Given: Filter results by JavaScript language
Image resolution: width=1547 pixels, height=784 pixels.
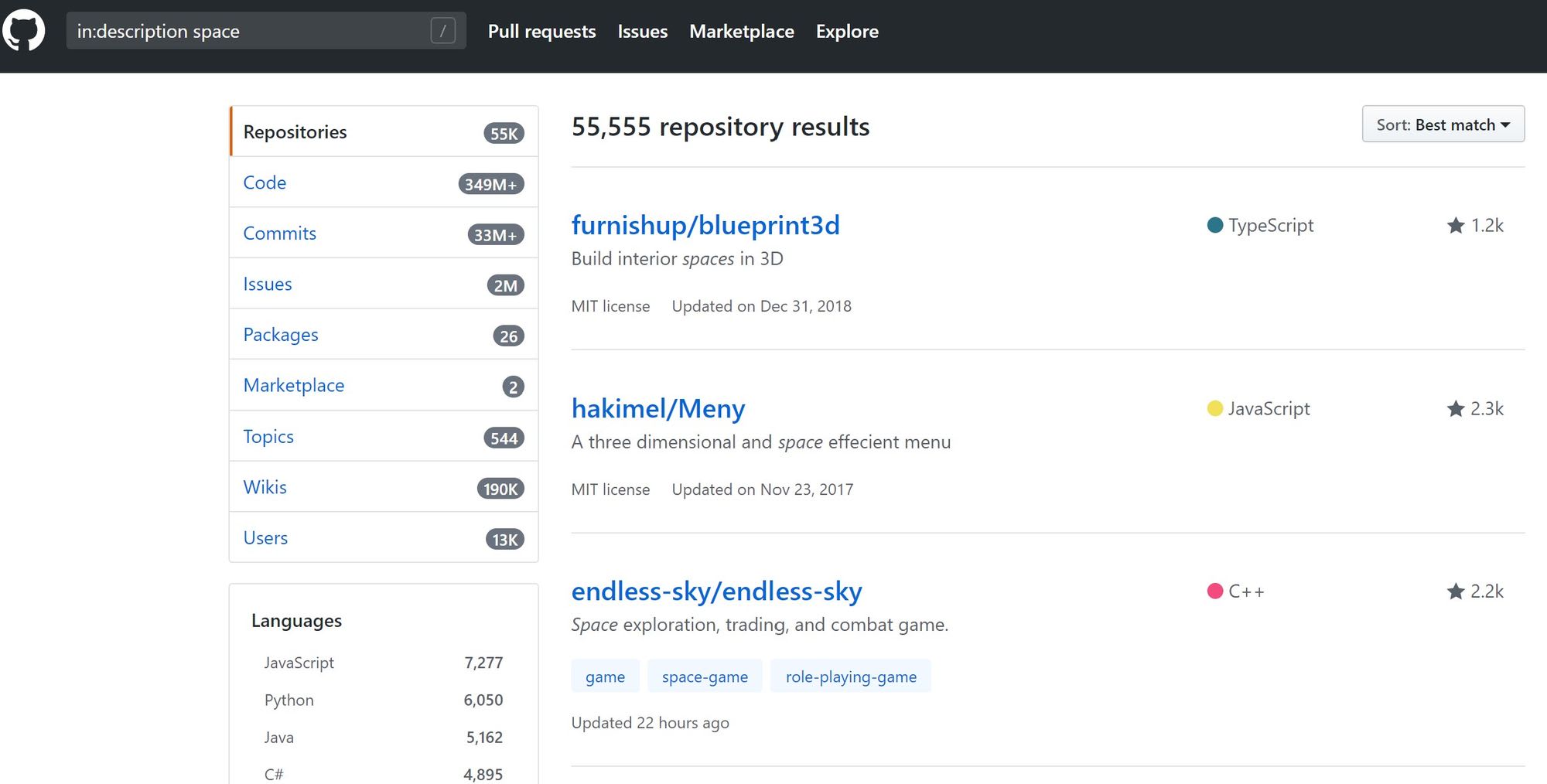Looking at the screenshot, I should 383,663.
